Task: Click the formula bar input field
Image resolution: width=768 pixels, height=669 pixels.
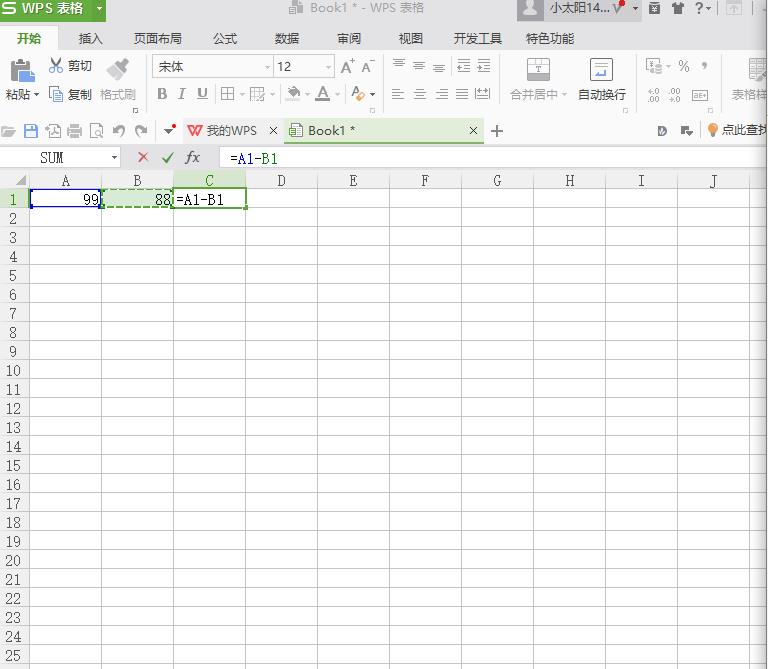Action: tap(492, 158)
